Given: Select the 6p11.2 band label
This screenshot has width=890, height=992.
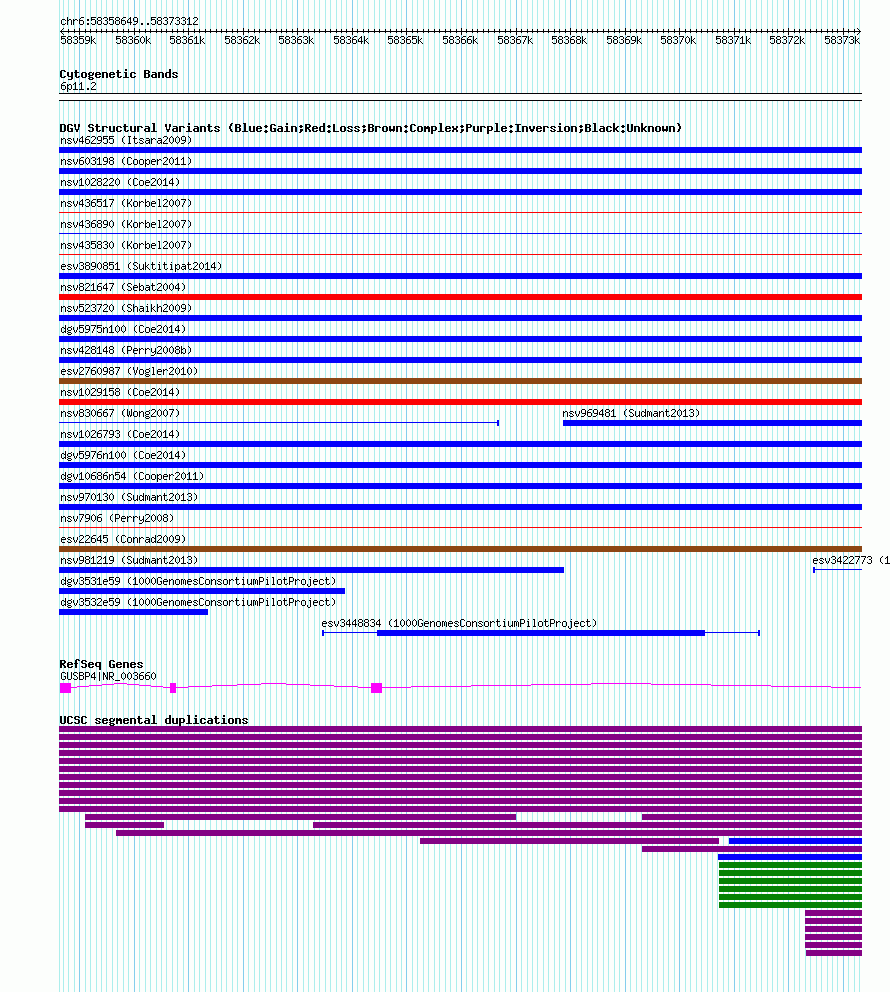Looking at the screenshot, I should [x=78, y=87].
